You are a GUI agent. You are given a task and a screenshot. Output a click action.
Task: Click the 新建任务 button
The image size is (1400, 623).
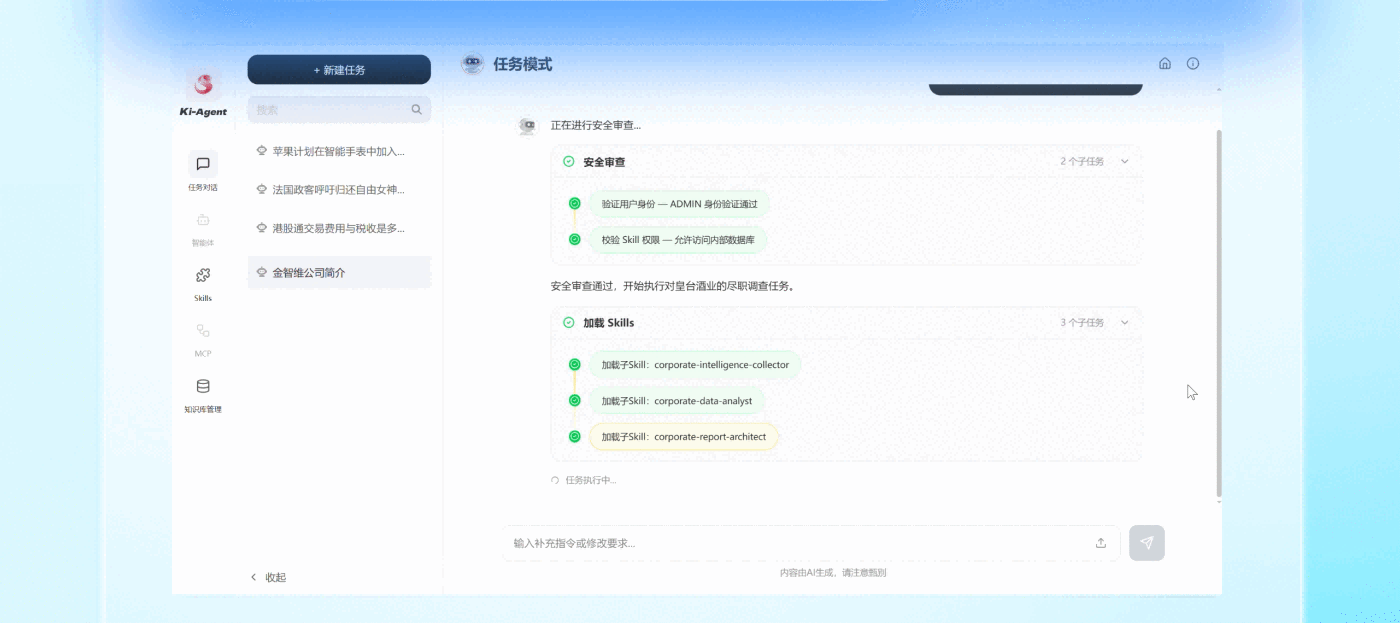tap(339, 70)
